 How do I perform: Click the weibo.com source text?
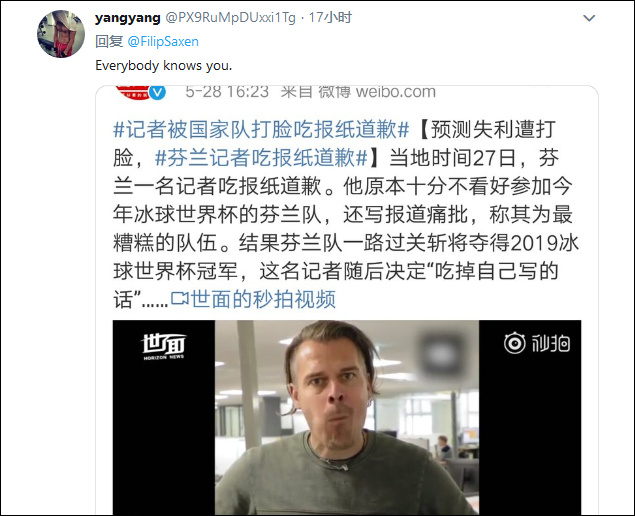pyautogui.click(x=396, y=92)
